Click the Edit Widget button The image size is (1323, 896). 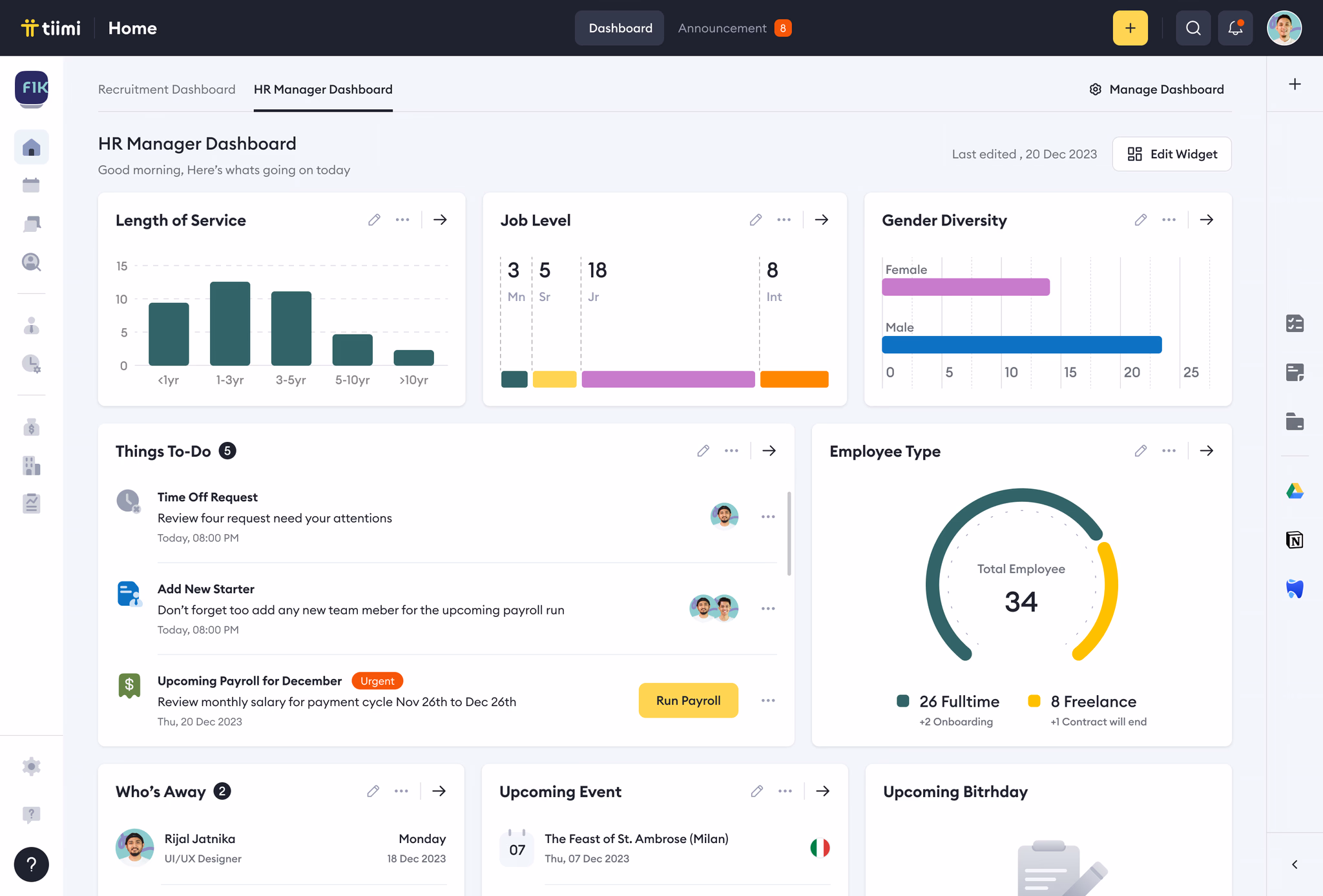1171,154
